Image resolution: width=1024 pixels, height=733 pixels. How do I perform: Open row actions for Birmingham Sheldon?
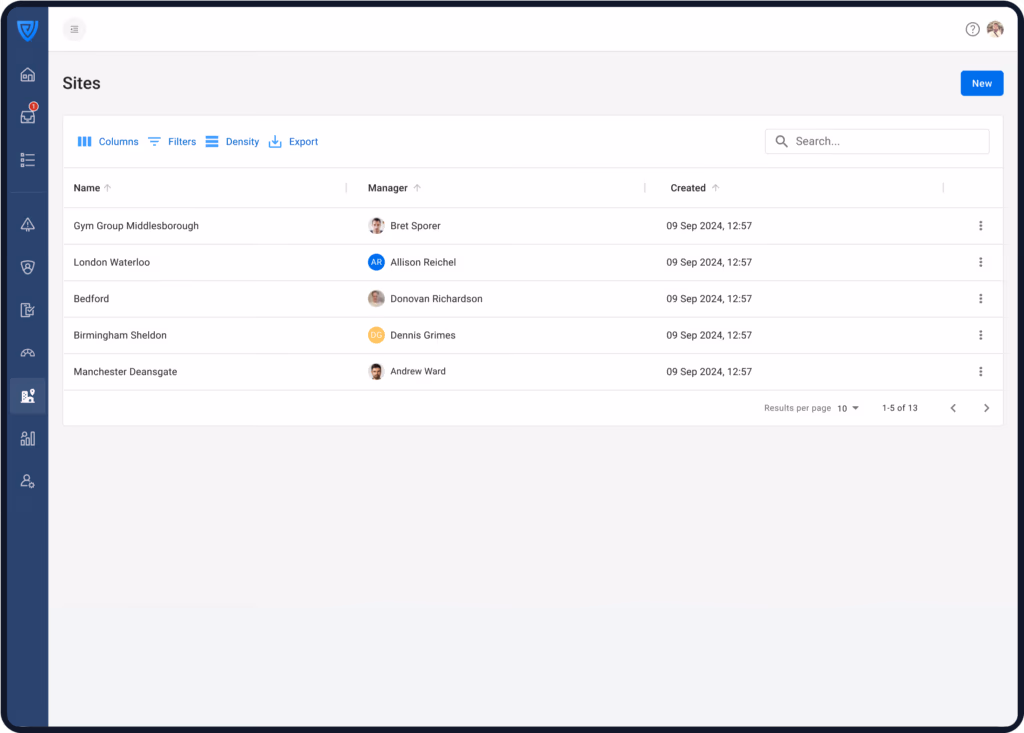tap(980, 336)
